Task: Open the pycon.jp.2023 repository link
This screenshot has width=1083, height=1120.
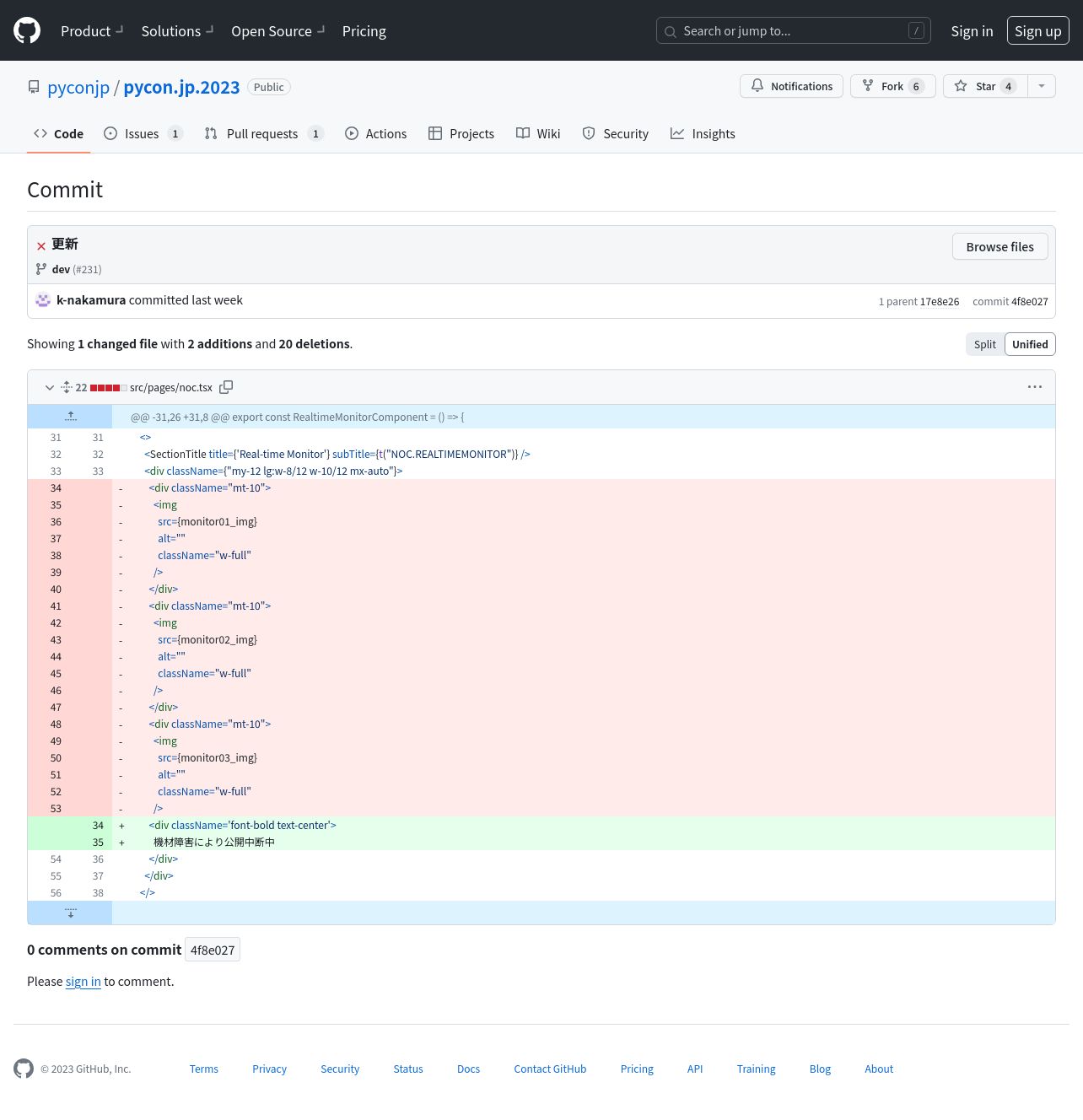Action: coord(181,87)
